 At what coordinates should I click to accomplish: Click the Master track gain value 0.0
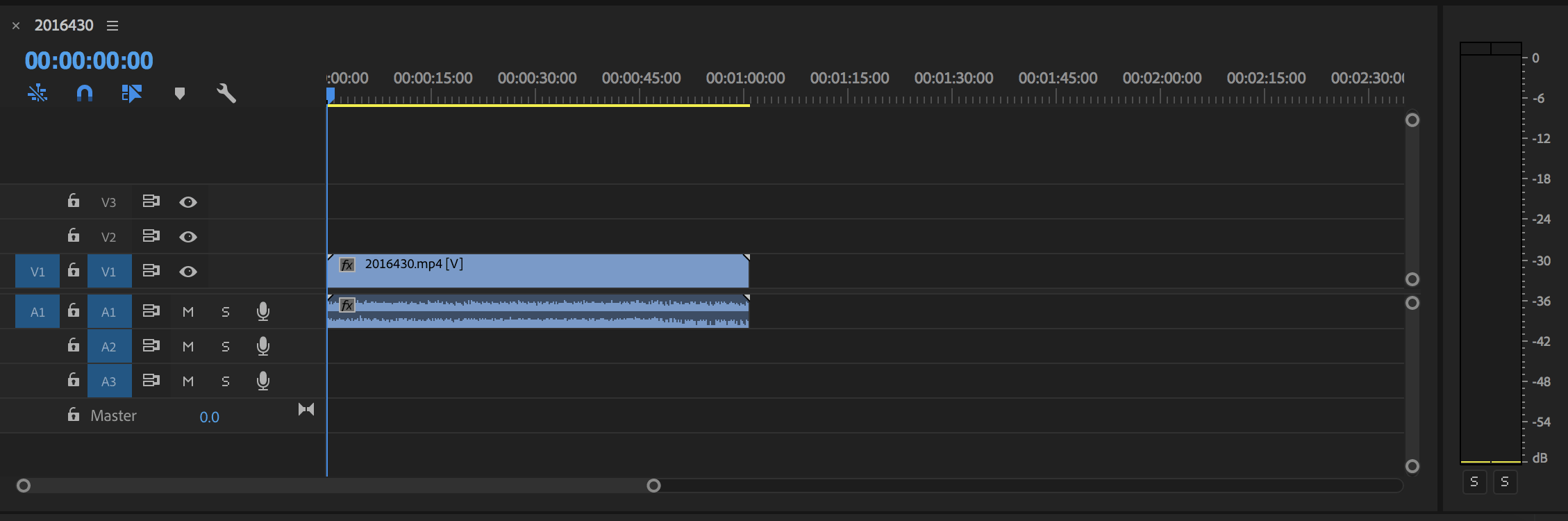coord(209,415)
